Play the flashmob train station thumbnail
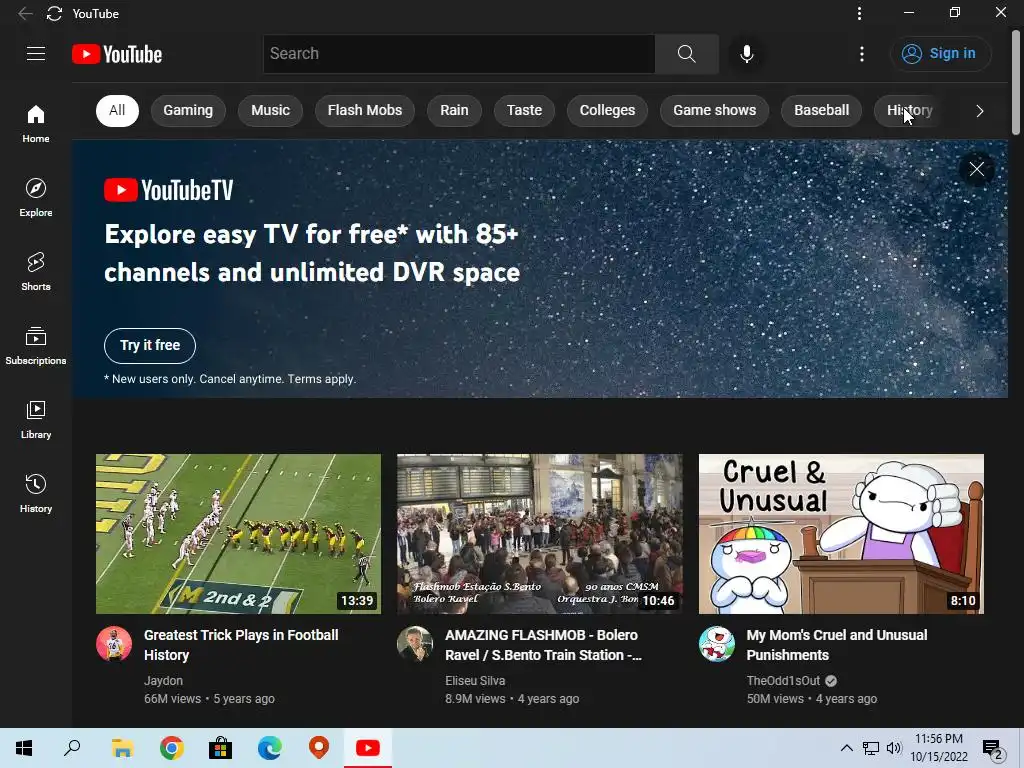This screenshot has height=768, width=1024. click(x=539, y=534)
